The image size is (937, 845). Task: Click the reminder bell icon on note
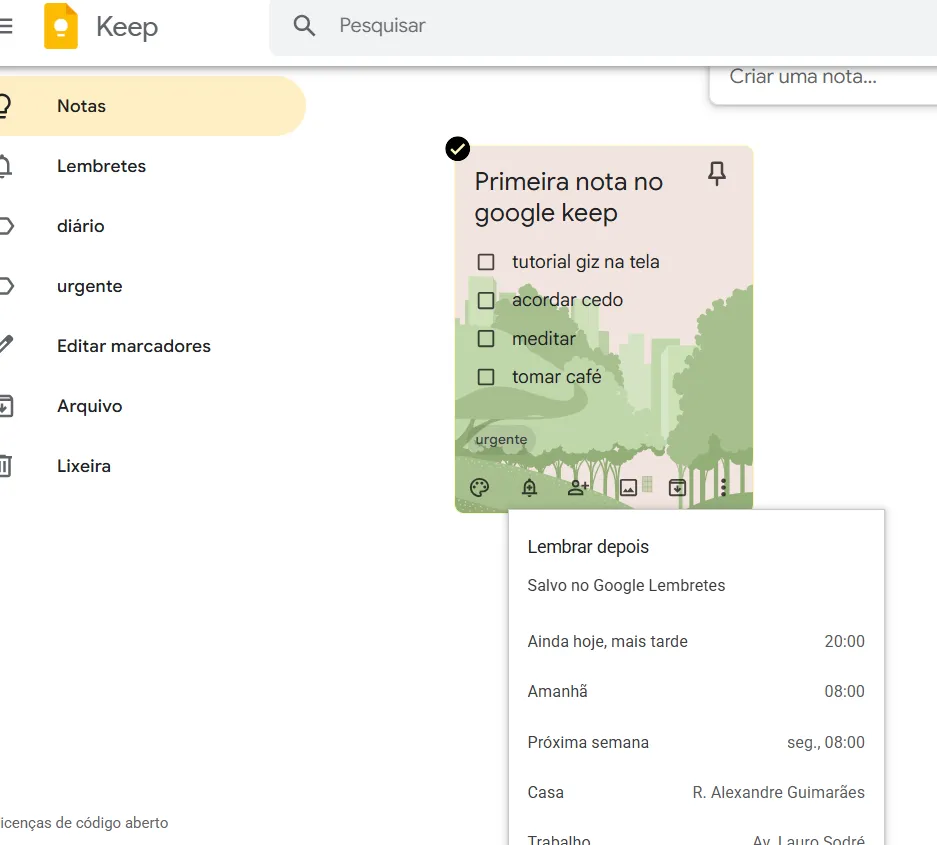[x=529, y=488]
